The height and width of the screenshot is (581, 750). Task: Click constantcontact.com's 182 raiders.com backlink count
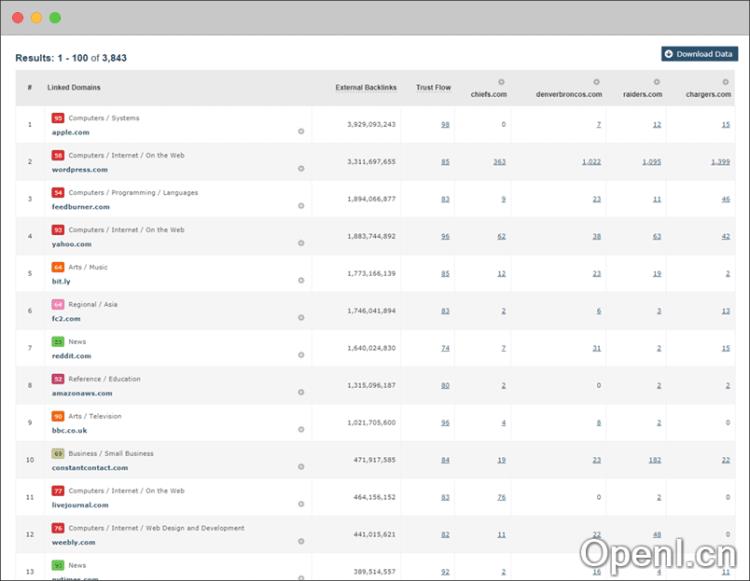click(654, 460)
